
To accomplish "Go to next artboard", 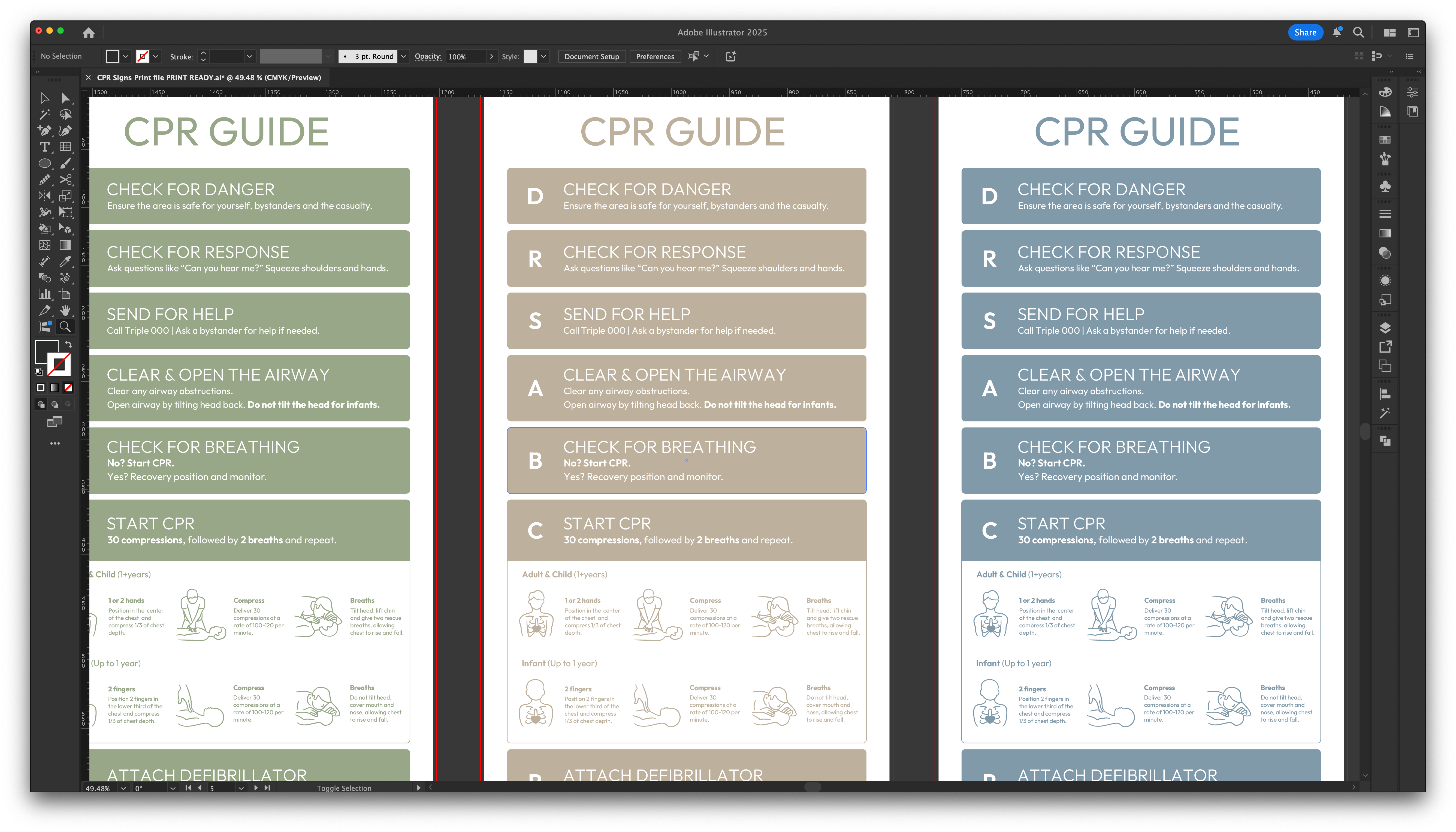I will click(x=255, y=788).
